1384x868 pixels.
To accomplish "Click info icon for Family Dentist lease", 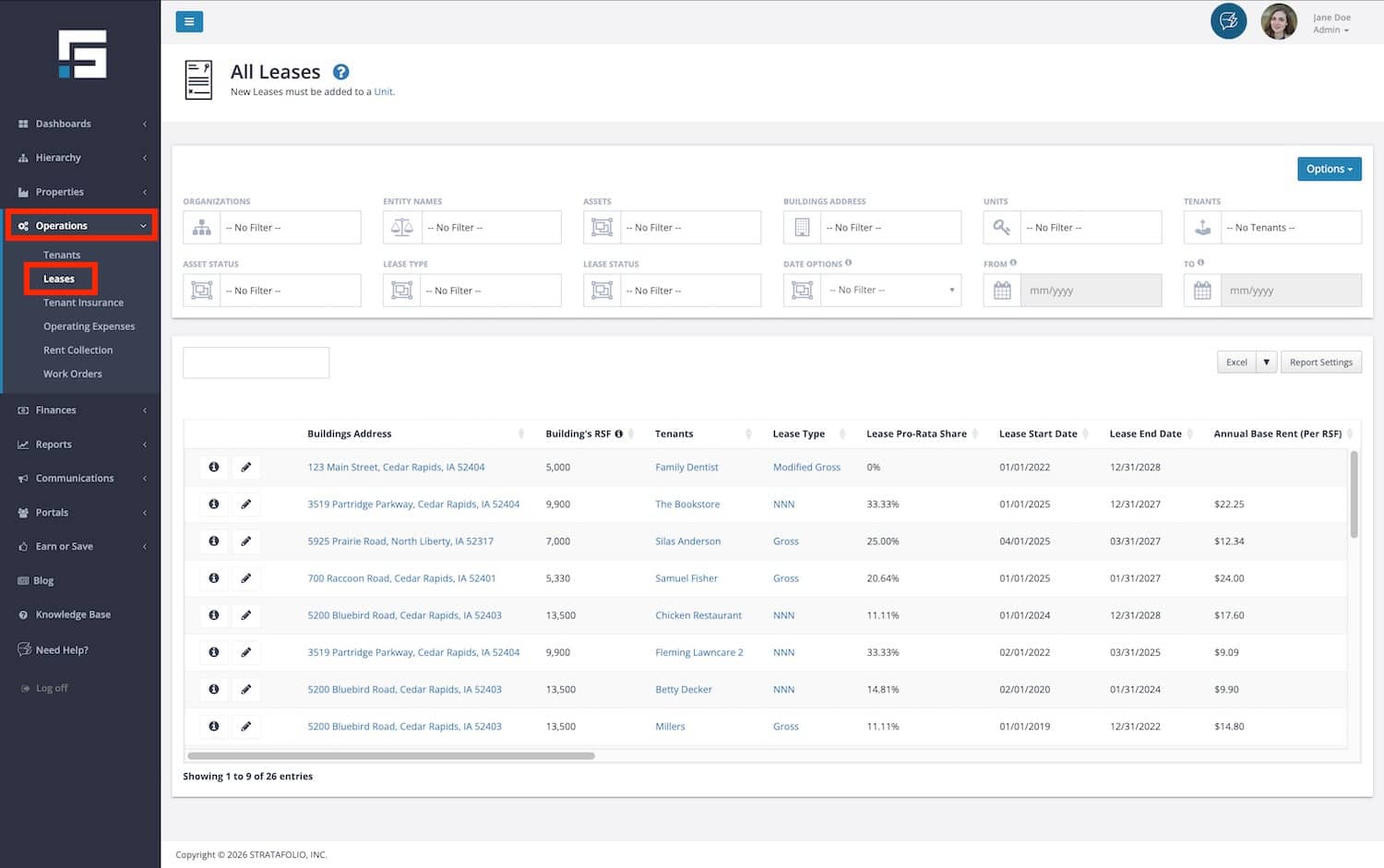I will [214, 467].
